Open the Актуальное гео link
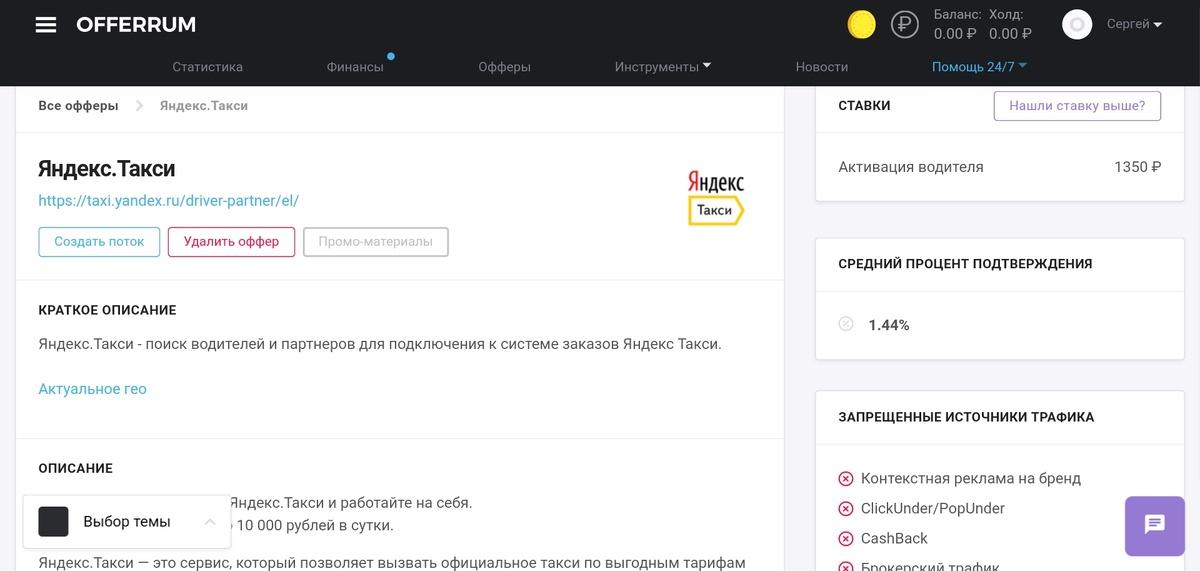 coord(92,389)
